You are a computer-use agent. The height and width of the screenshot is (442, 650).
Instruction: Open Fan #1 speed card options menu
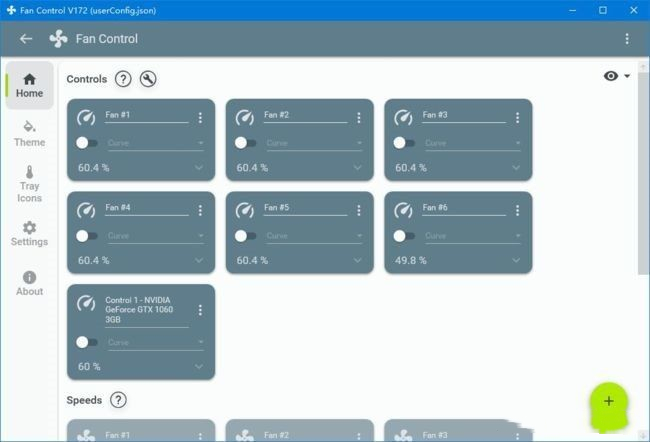(x=200, y=436)
